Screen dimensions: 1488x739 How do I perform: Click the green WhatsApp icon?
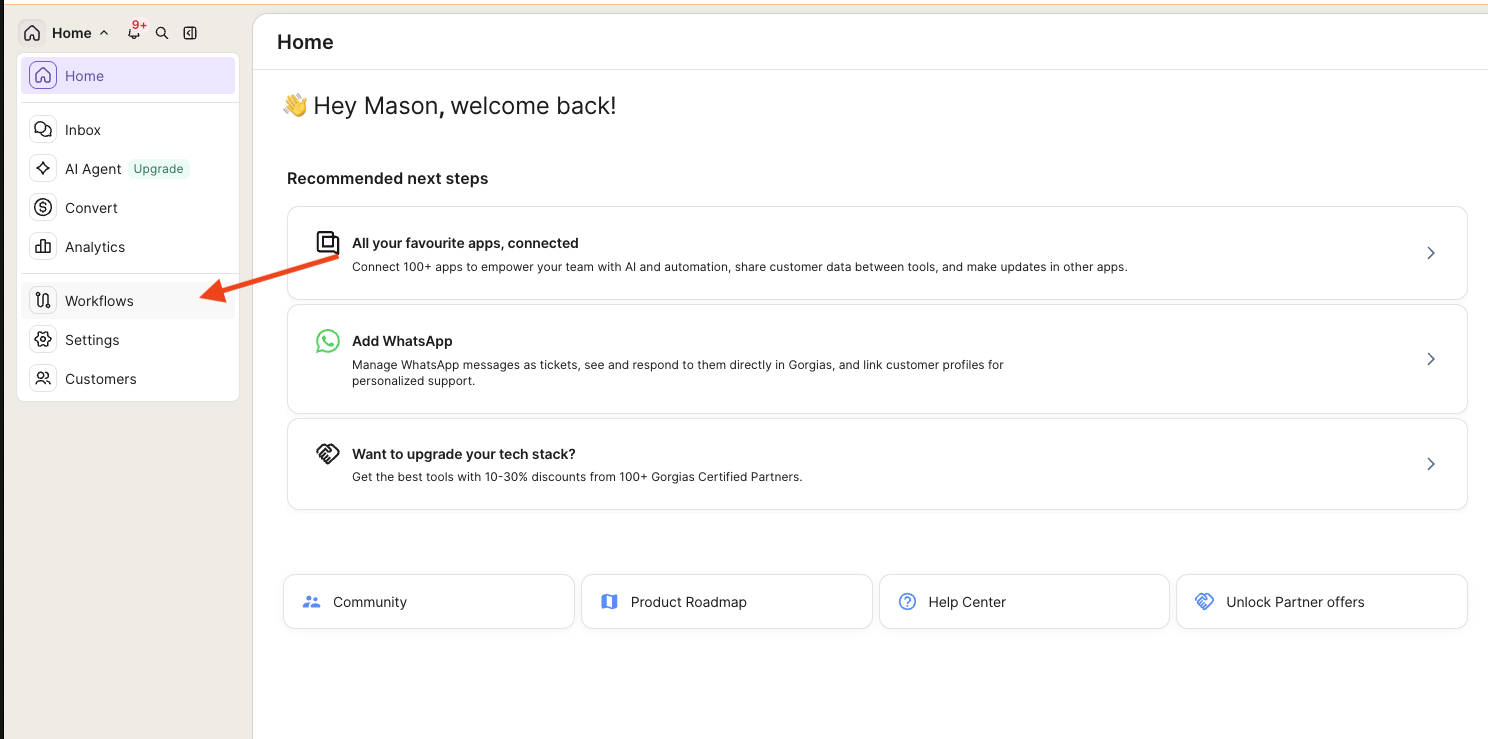click(328, 341)
